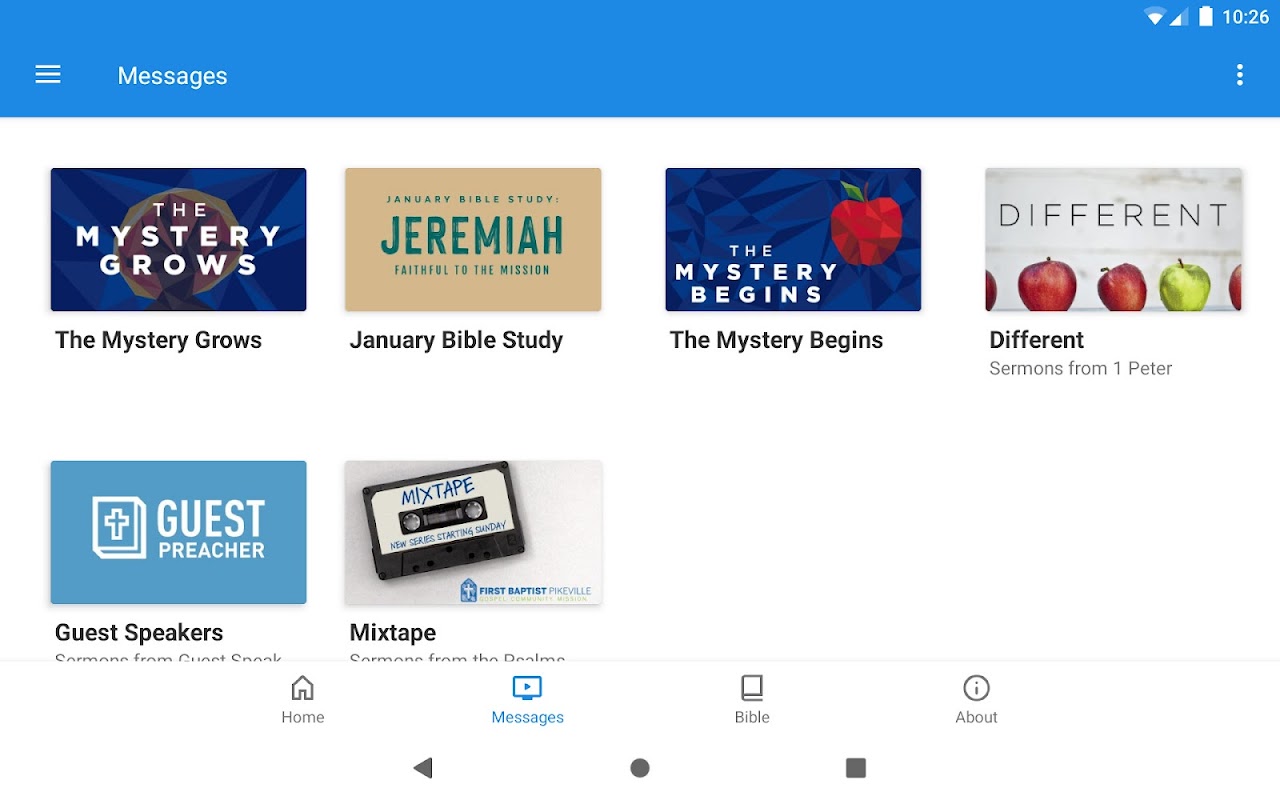The height and width of the screenshot is (800, 1280).
Task: Tap the Android home circle button
Action: coord(640,768)
